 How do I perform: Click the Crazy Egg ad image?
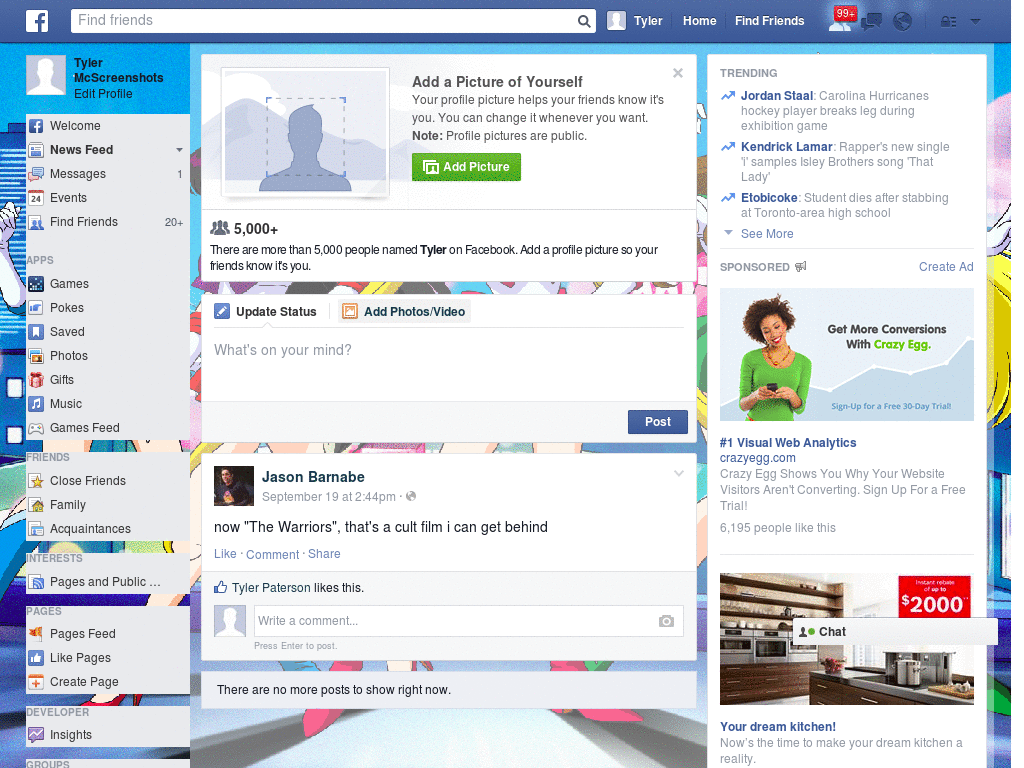846,355
